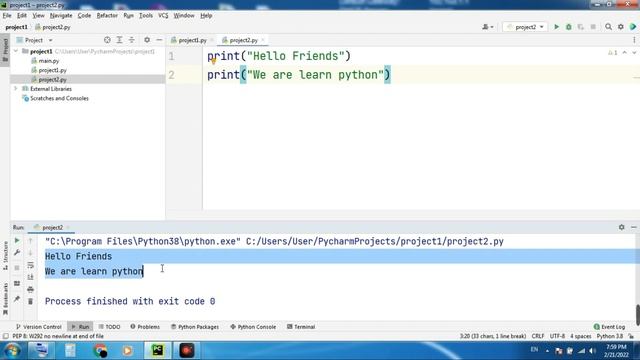Rerun project2 in Run tool window

tap(17, 240)
